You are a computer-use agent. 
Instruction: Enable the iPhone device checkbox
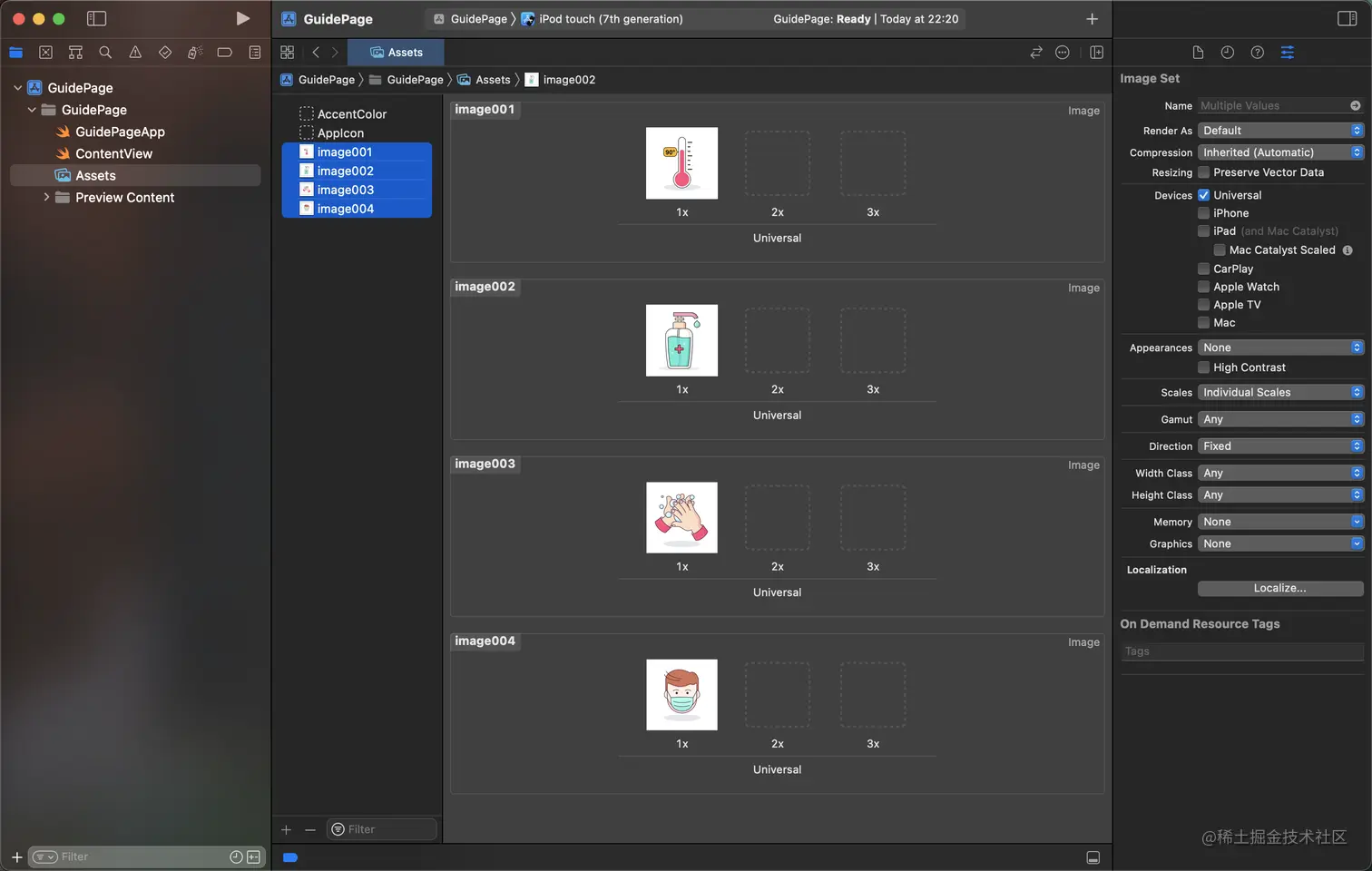(1203, 213)
